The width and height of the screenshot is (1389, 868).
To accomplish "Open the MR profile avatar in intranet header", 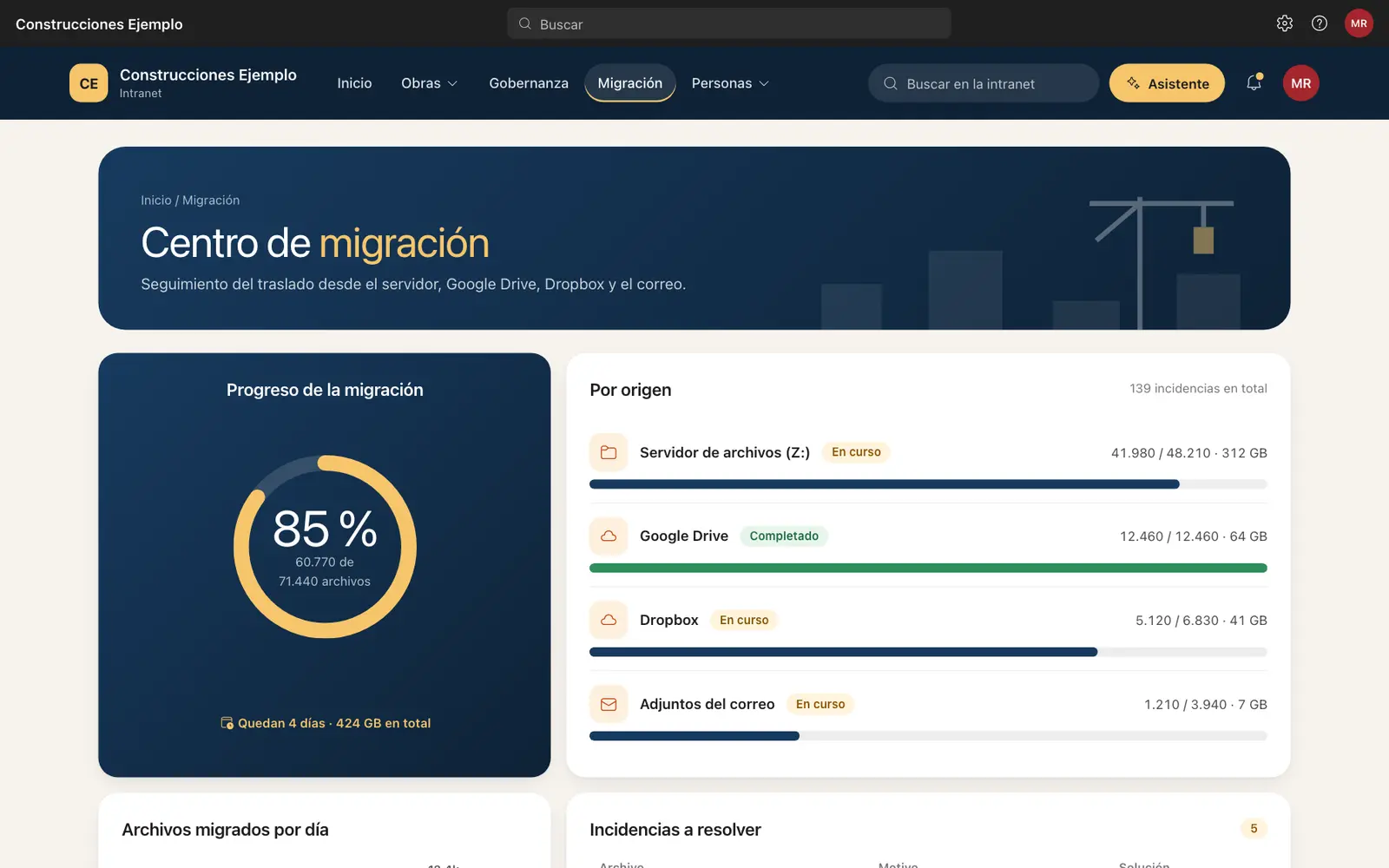I will [x=1300, y=83].
